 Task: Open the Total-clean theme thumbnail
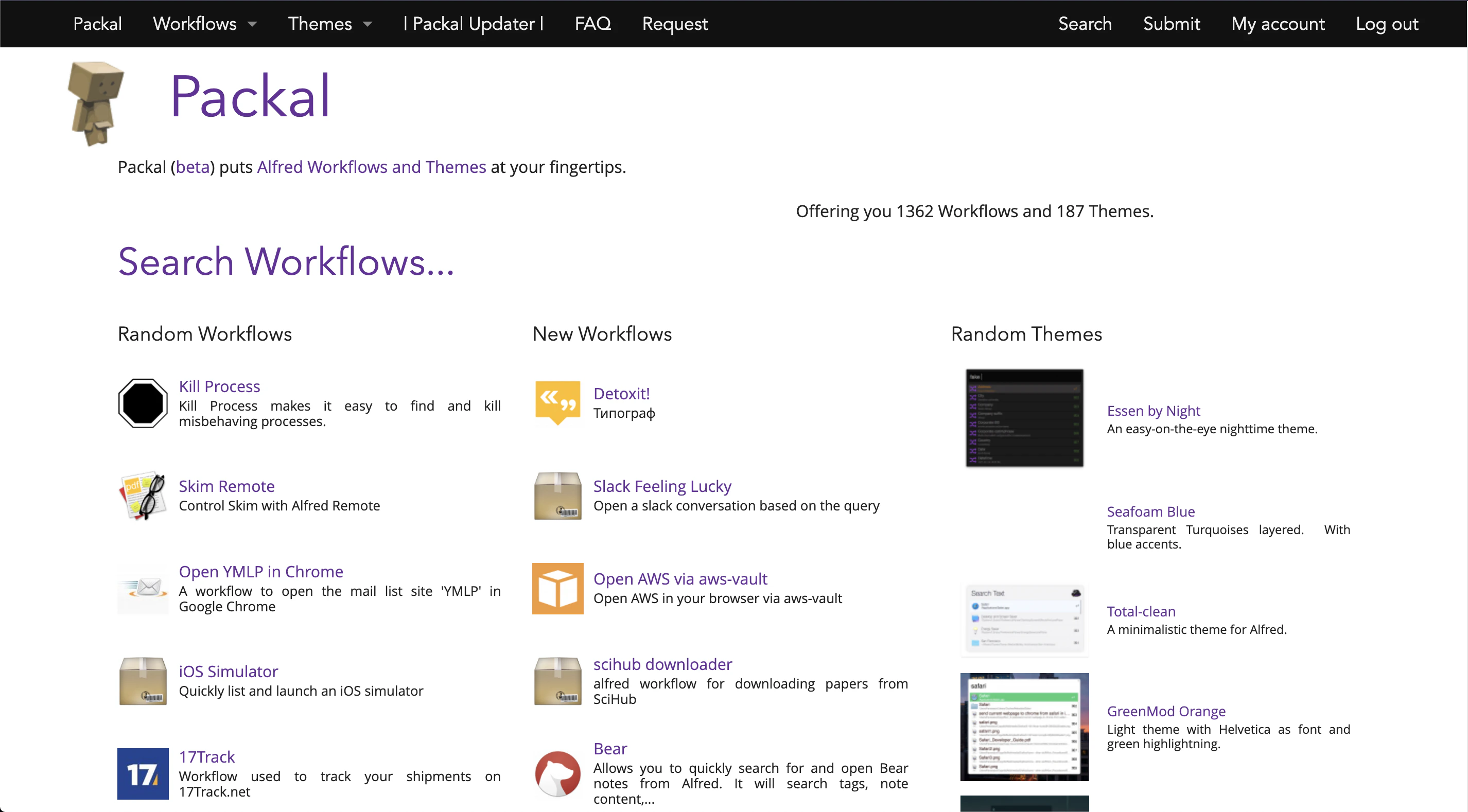(1024, 619)
